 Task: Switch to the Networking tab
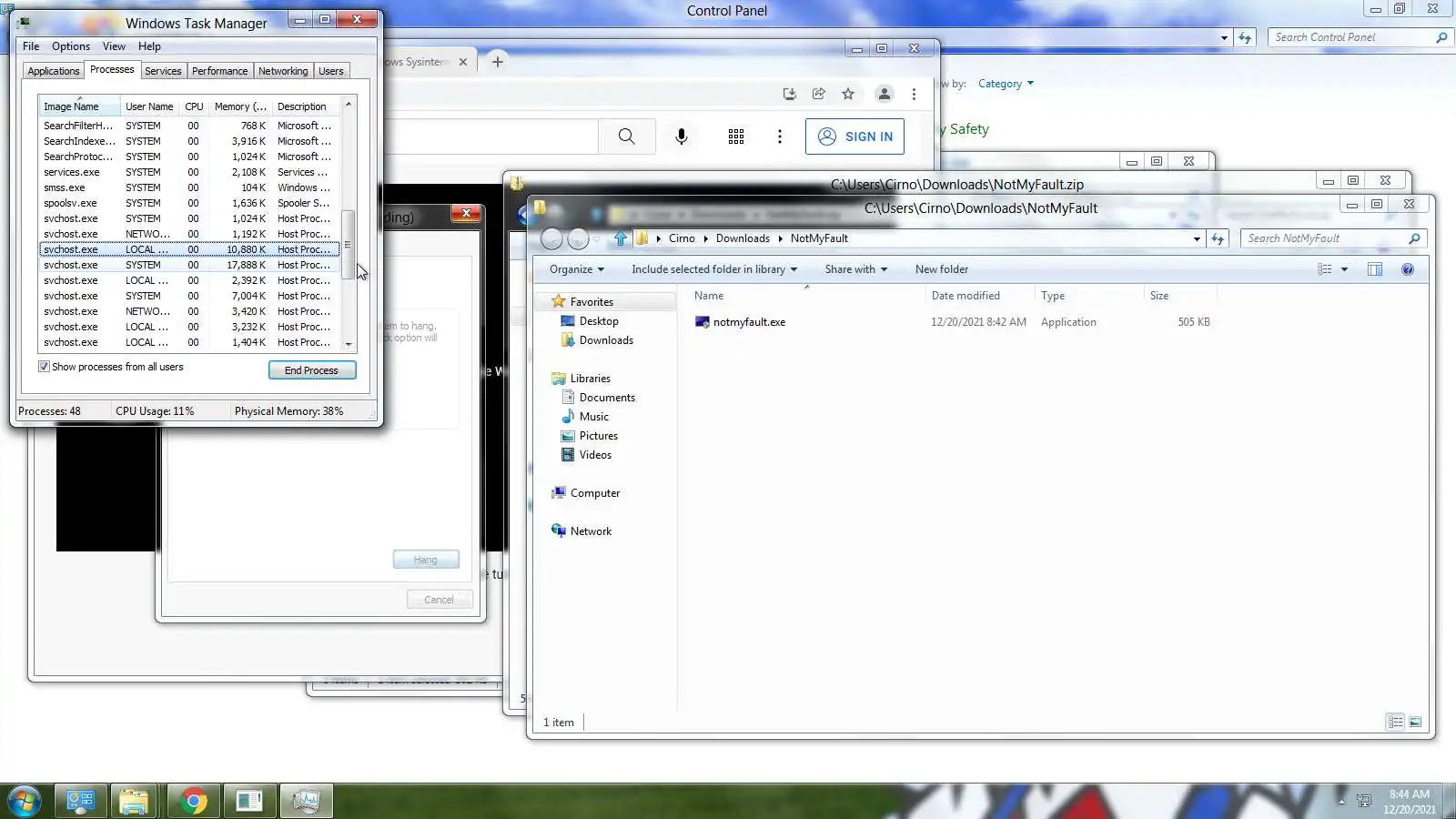(x=283, y=71)
